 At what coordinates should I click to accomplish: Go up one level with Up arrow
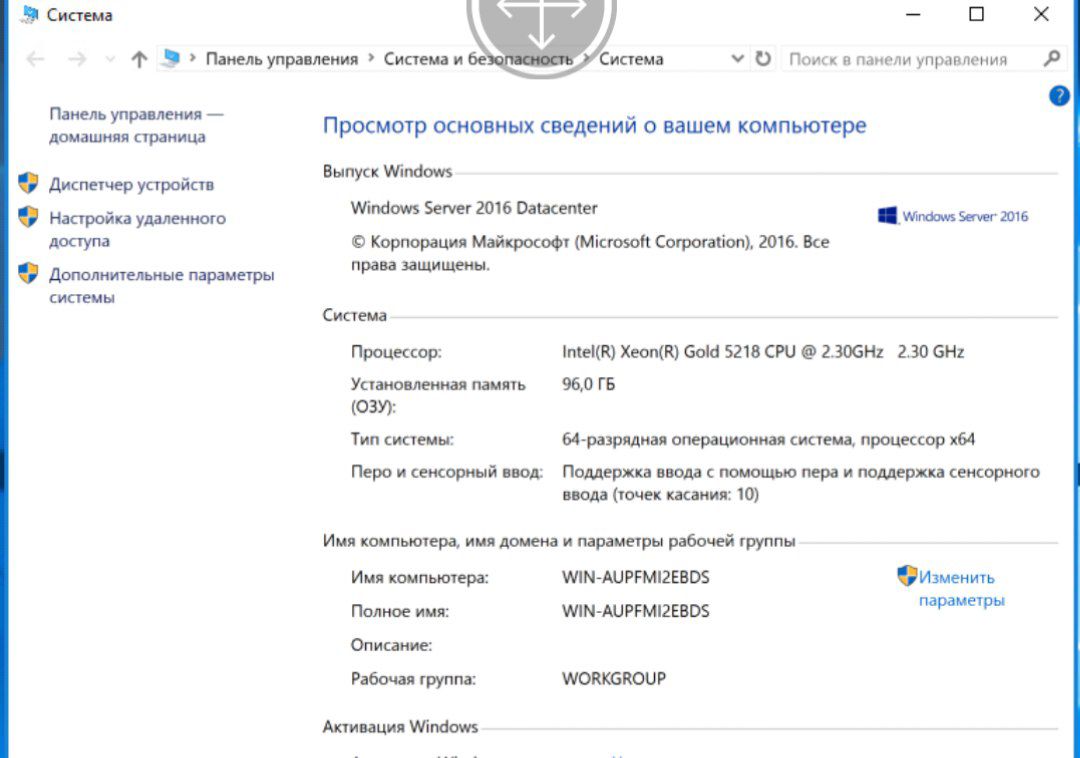[139, 59]
